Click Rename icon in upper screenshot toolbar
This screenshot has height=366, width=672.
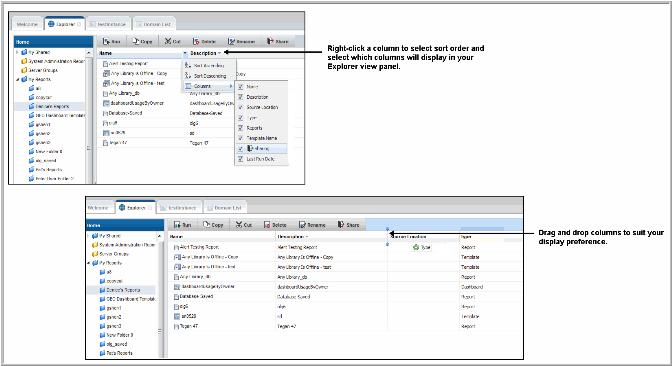click(x=231, y=41)
